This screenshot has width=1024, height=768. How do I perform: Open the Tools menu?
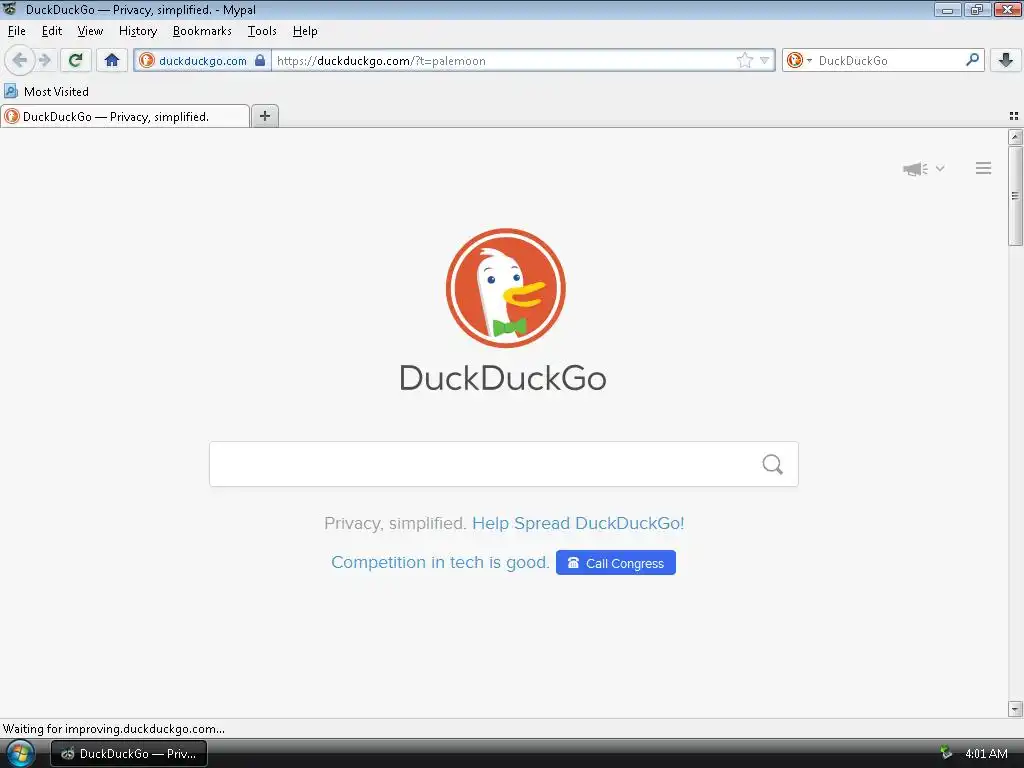[262, 31]
